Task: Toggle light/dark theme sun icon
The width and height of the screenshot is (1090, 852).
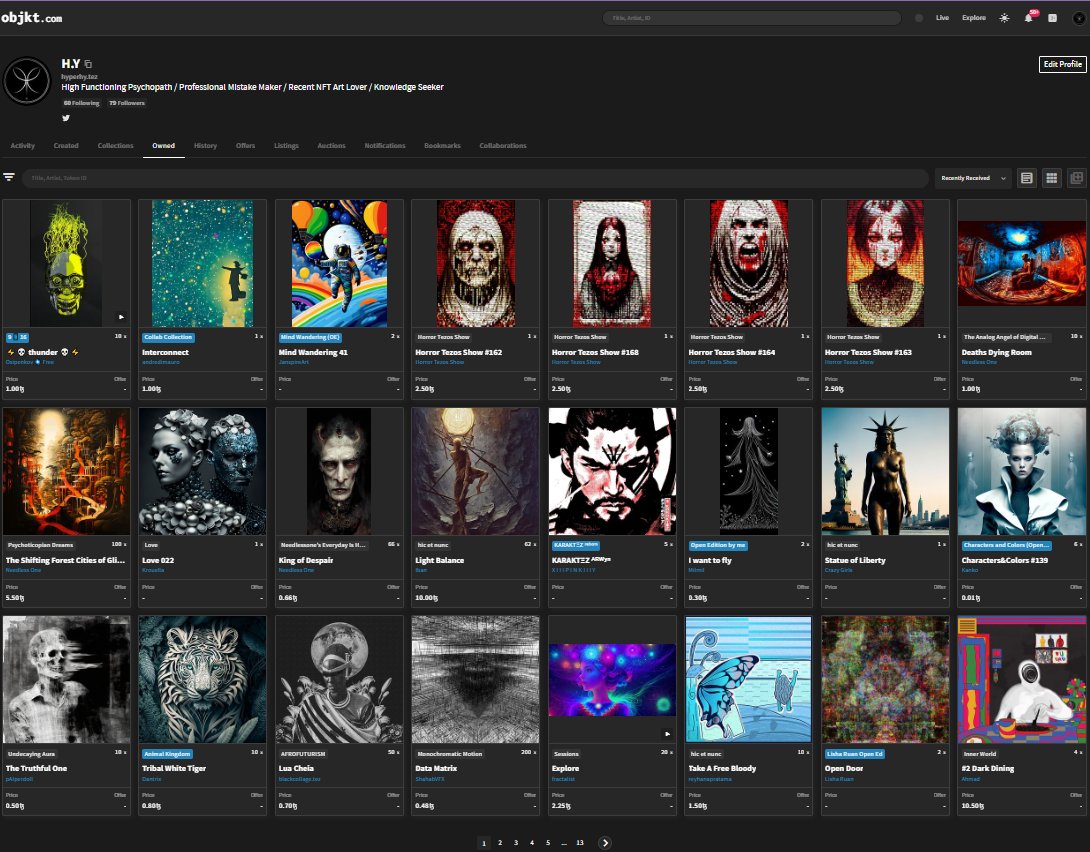Action: (x=1004, y=18)
